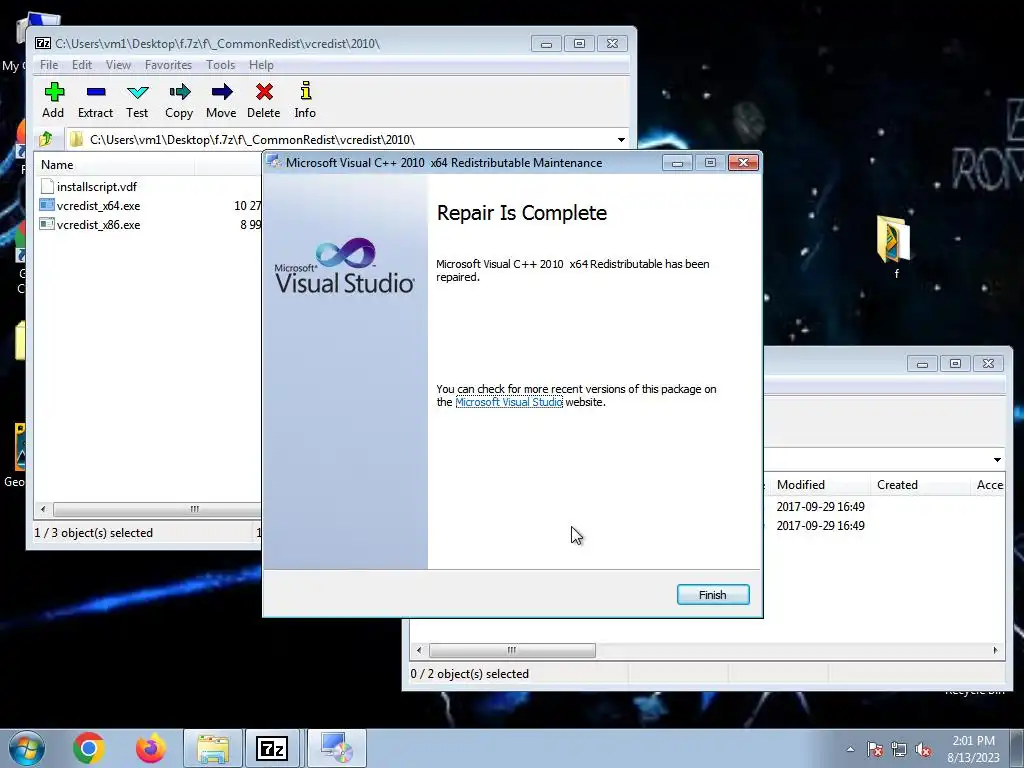Expand the 7-Zip address path dropdown
Screen dimensions: 1024x768
click(621, 140)
